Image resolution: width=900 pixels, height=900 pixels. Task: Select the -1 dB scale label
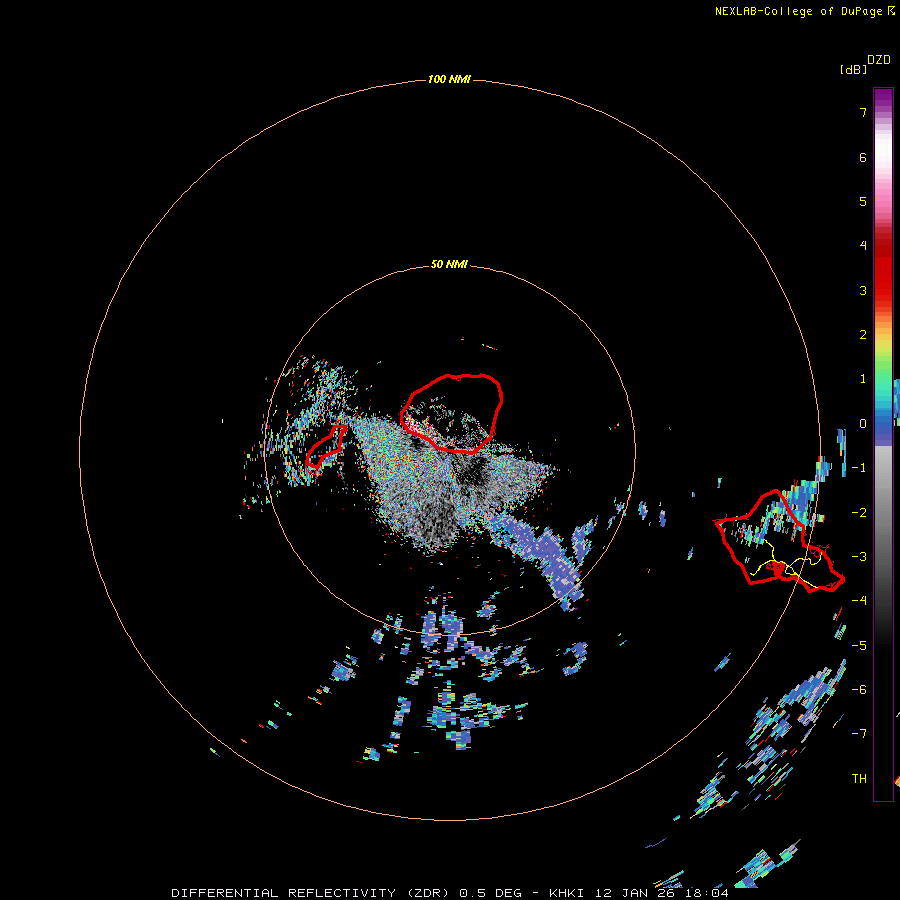(859, 468)
